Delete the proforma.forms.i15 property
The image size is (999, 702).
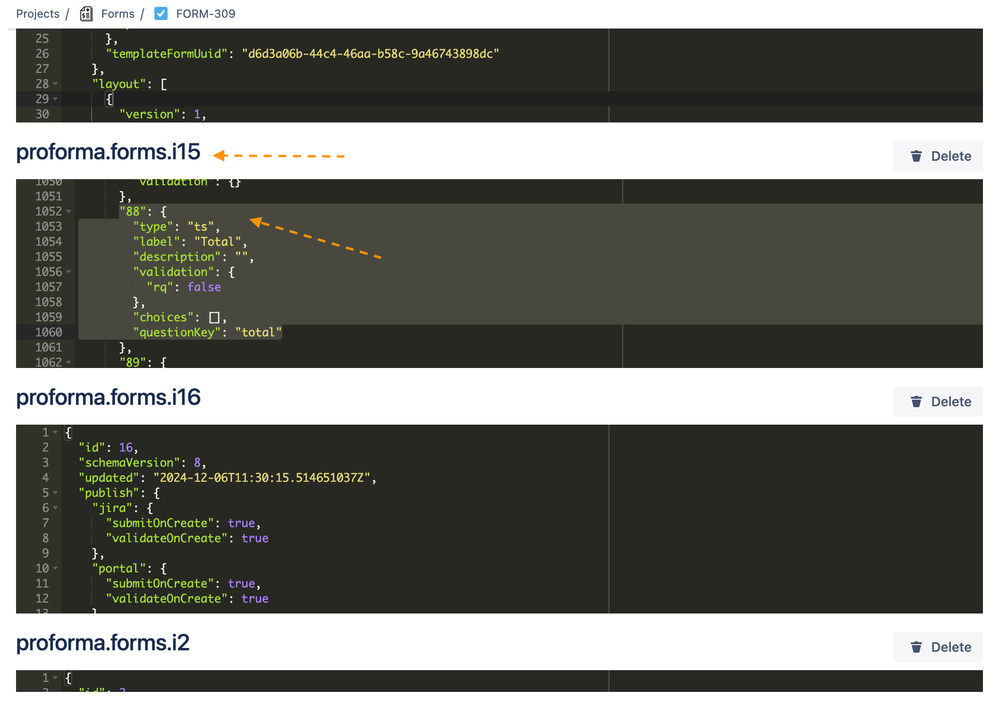[x=938, y=156]
